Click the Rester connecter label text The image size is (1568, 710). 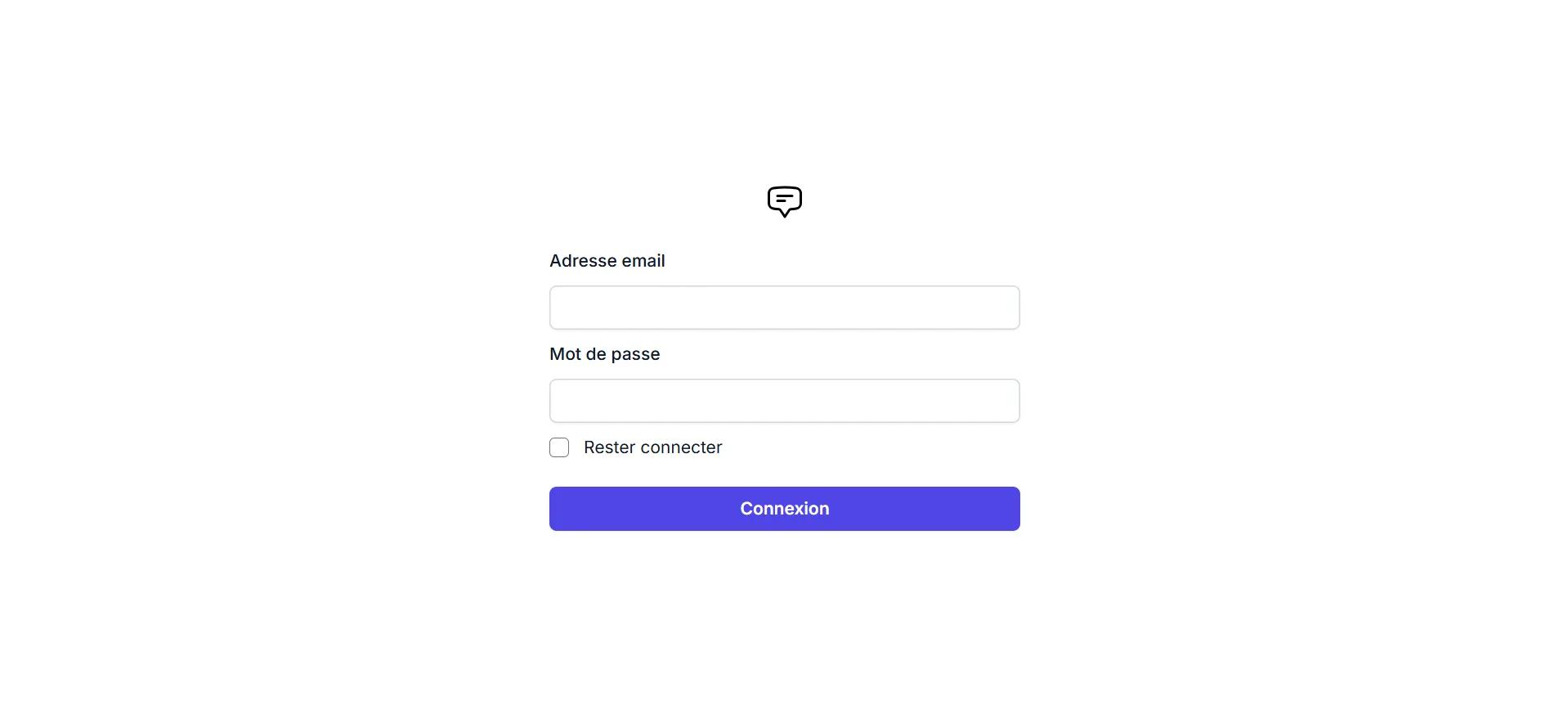(652, 447)
